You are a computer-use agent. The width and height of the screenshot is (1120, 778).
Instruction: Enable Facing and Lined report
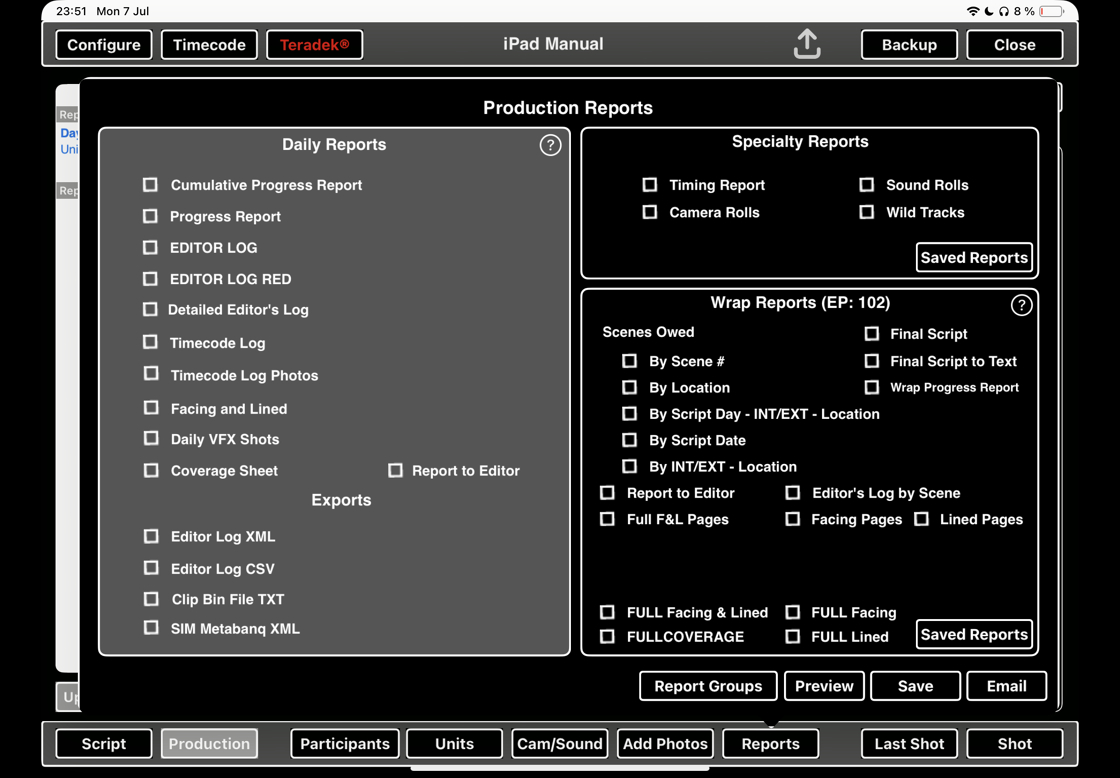tap(151, 407)
